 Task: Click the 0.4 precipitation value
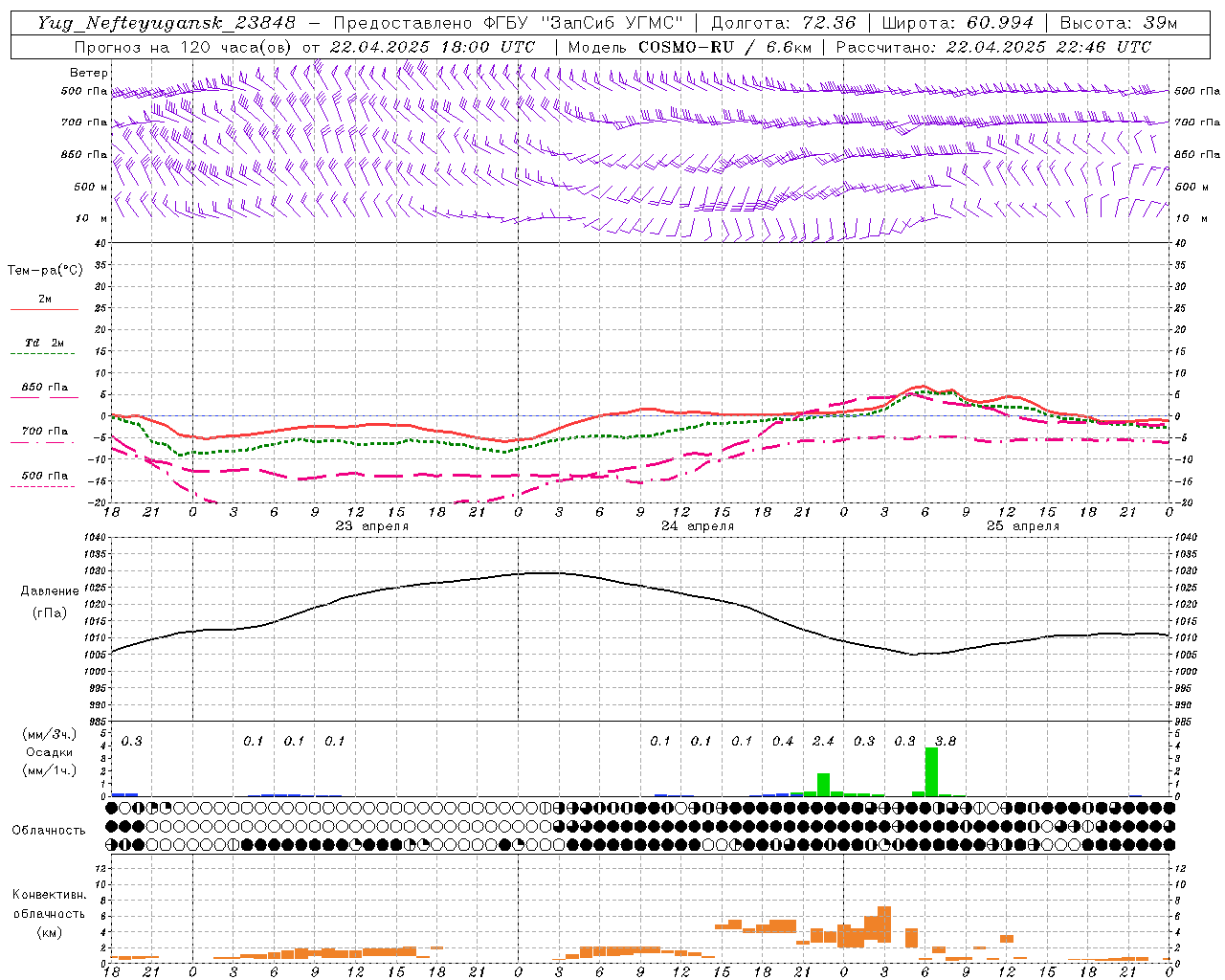click(783, 741)
